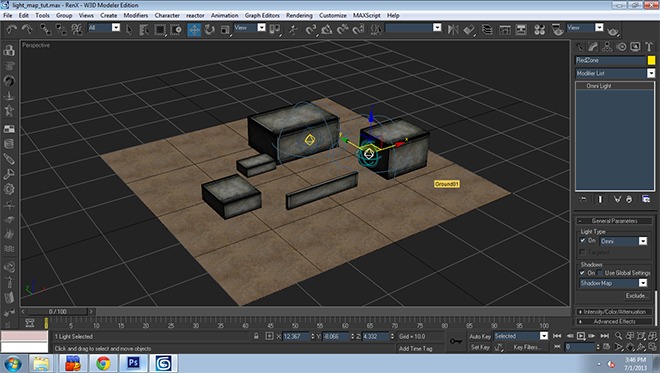Image resolution: width=660 pixels, height=373 pixels.
Task: Click the Quick Render teapot icon
Action: (x=613, y=31)
